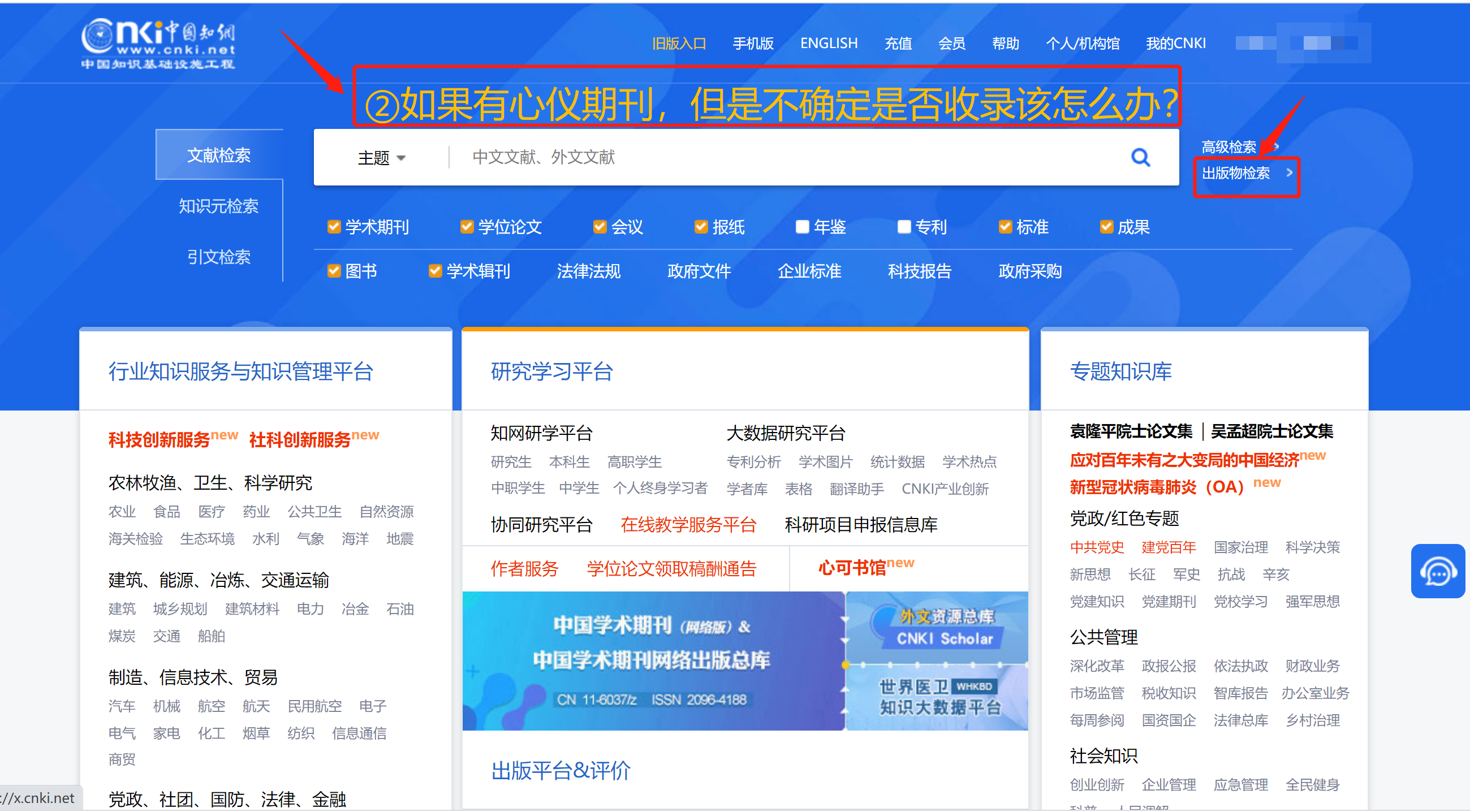Open the 中共党史 topic link

point(1097,547)
